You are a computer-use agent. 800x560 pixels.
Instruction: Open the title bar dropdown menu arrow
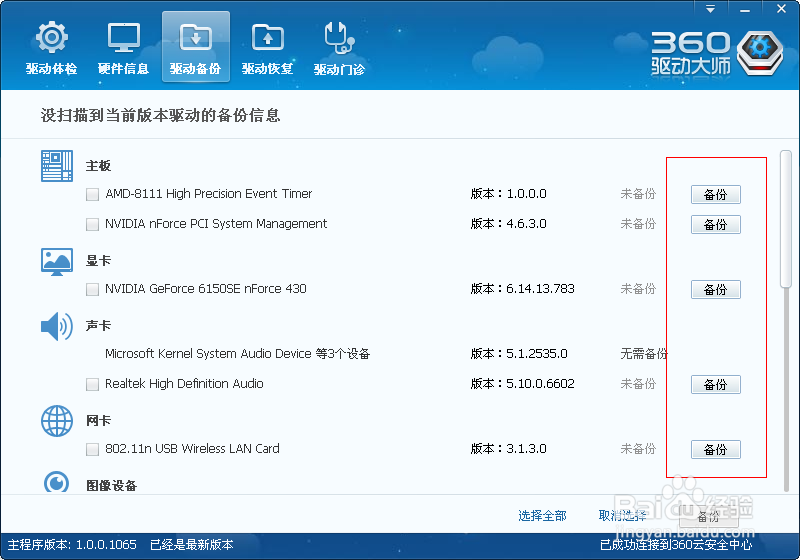(710, 9)
